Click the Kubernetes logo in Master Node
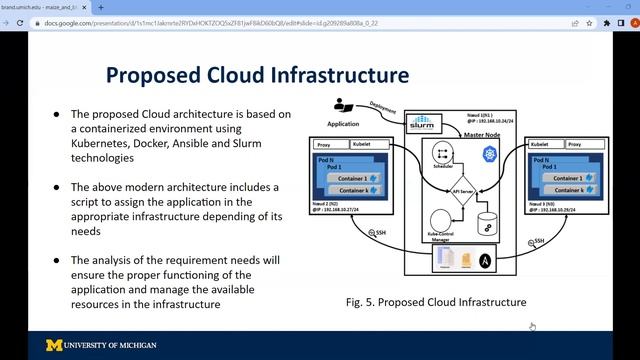640x360 pixels. [490, 154]
